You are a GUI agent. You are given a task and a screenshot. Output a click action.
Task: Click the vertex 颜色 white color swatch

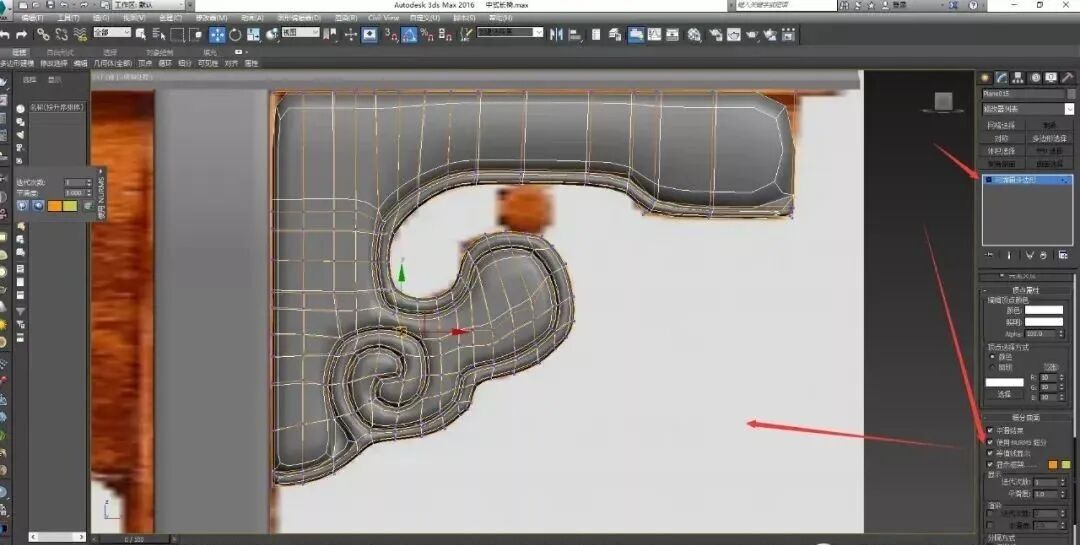1044,310
